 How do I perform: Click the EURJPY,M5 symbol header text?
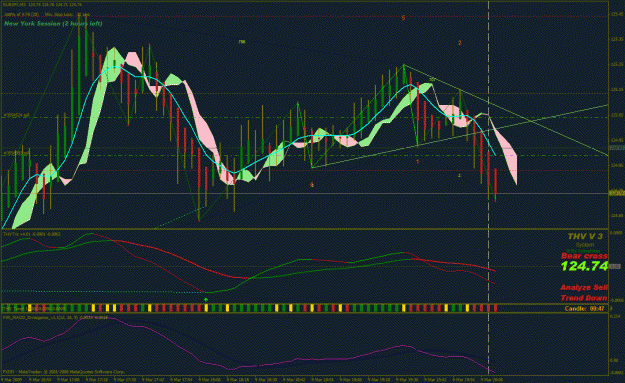click(42, 5)
